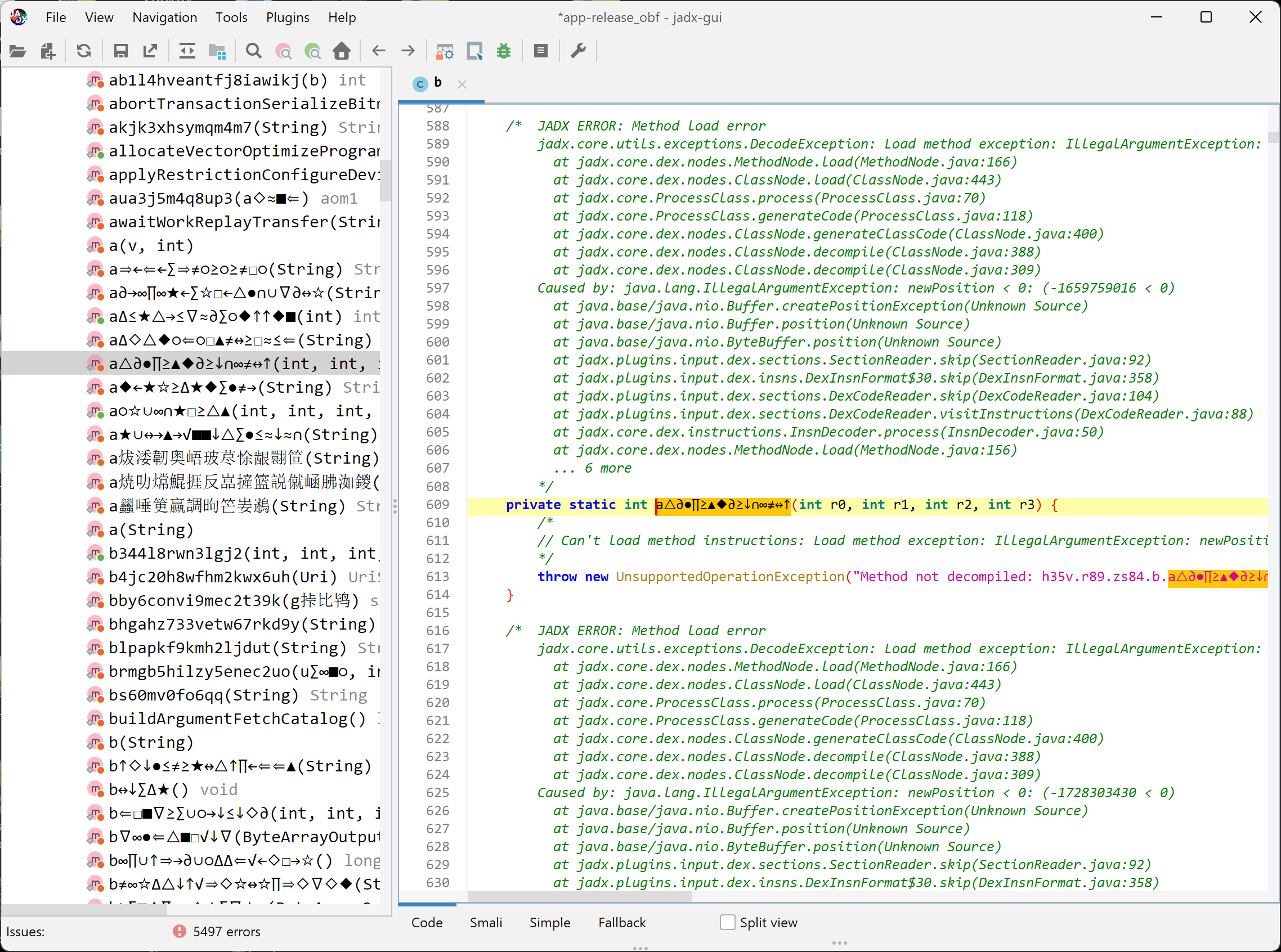The image size is (1281, 952).
Task: Click the method icon beside buildArgumentFetchCatalog()
Action: pos(95,719)
